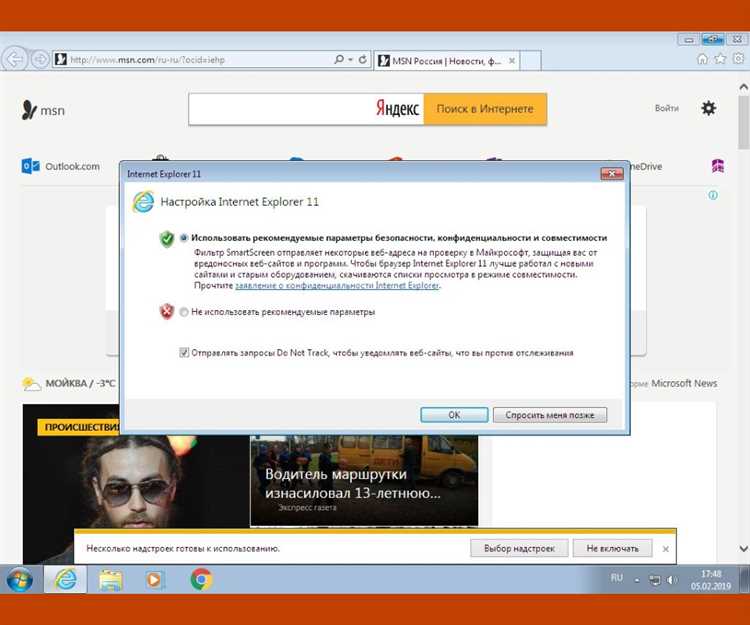Open the Internet Explorer privacy statement link

pos(337,286)
